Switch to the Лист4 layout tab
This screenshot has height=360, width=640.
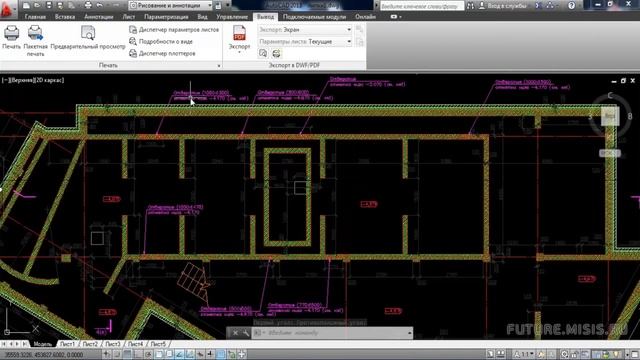click(135, 344)
